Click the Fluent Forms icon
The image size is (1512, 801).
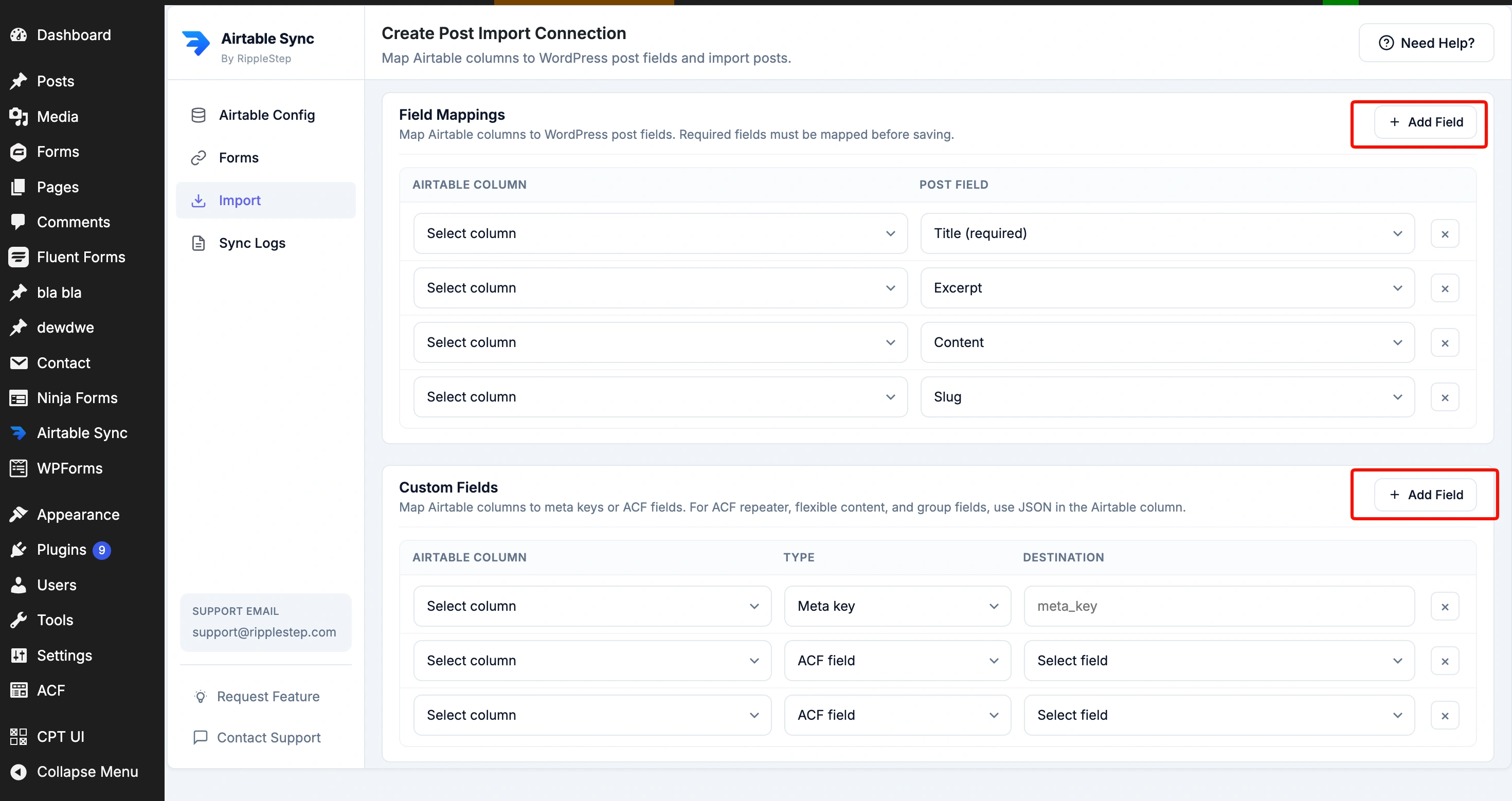click(x=19, y=257)
